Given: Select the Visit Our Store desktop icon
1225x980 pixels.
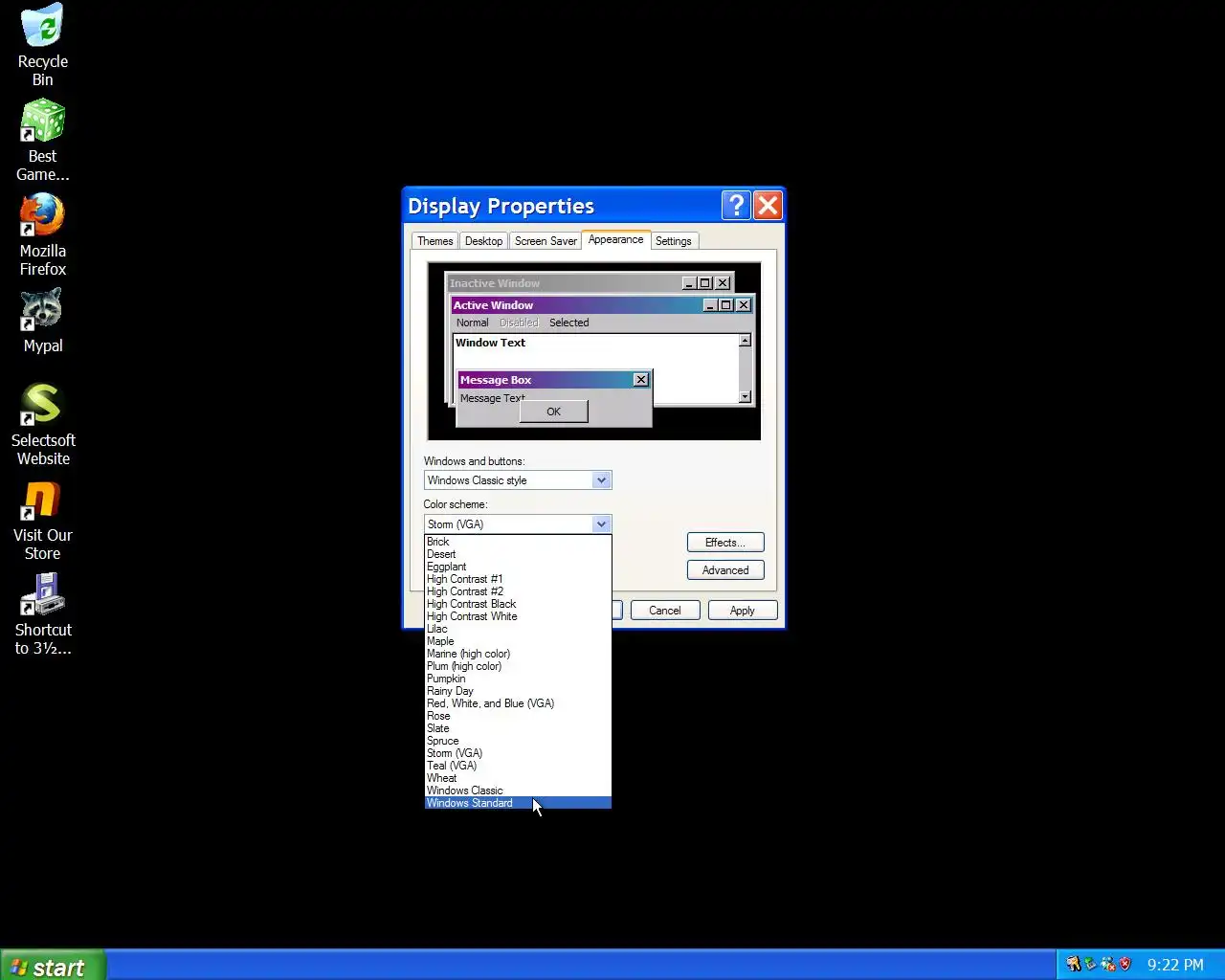Looking at the screenshot, I should [42, 519].
